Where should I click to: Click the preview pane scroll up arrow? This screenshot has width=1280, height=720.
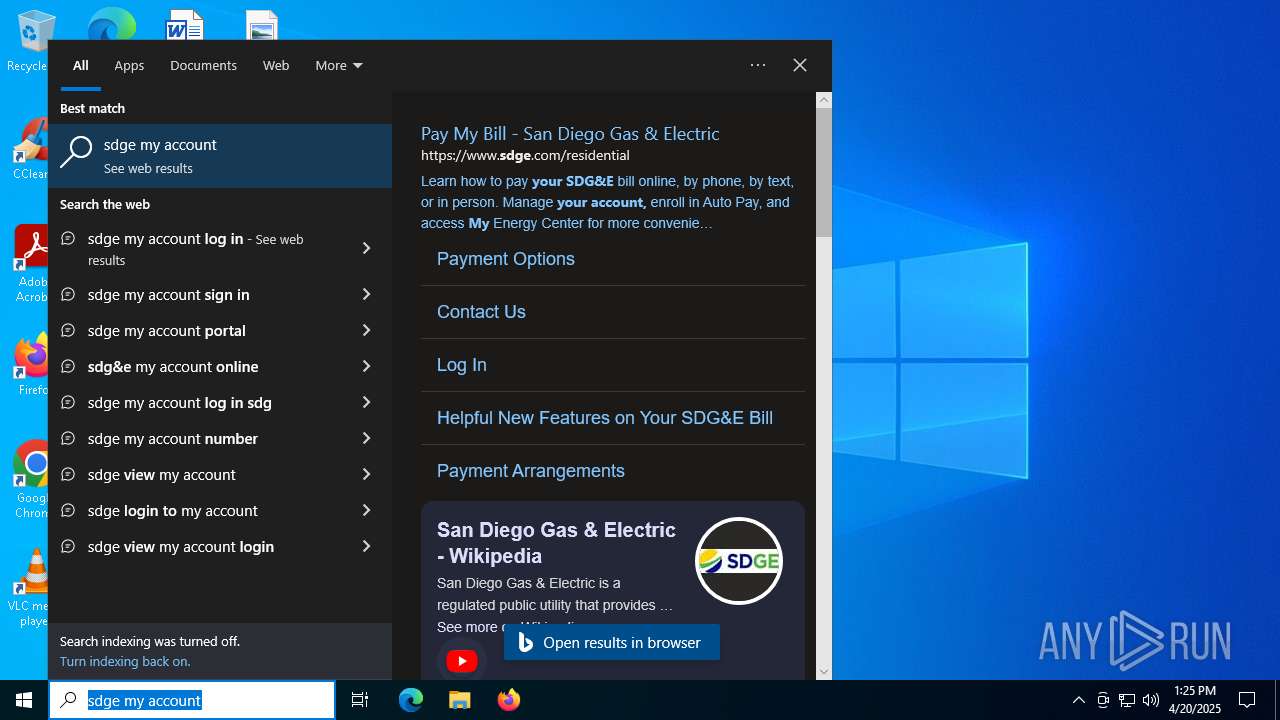click(x=824, y=100)
